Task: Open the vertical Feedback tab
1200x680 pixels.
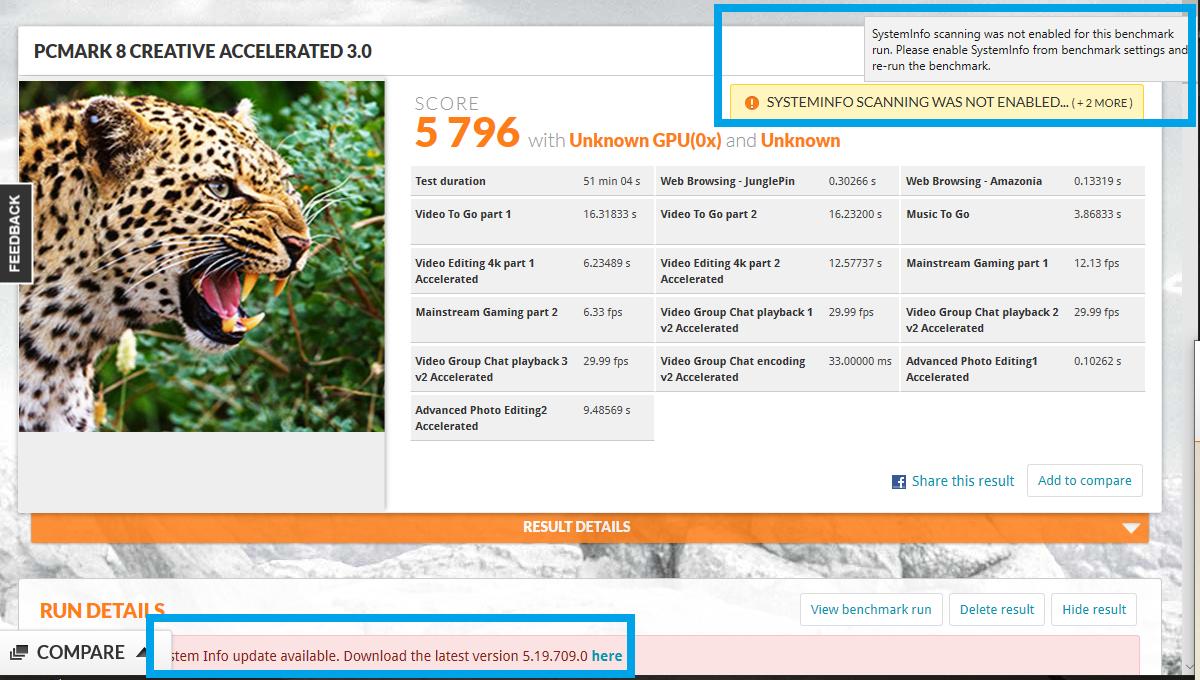Action: pos(14,233)
